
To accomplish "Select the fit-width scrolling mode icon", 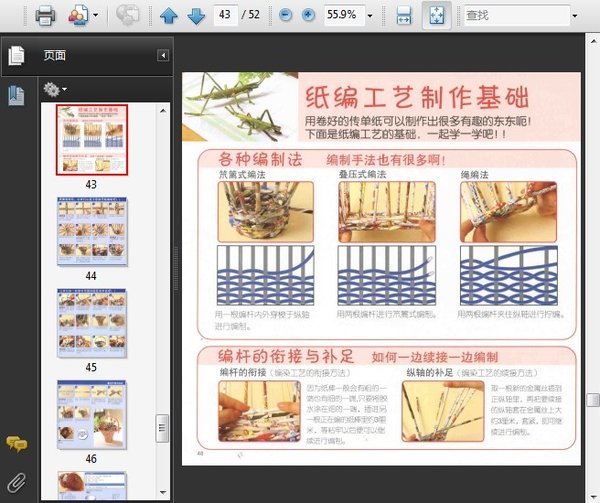I will click(x=404, y=16).
